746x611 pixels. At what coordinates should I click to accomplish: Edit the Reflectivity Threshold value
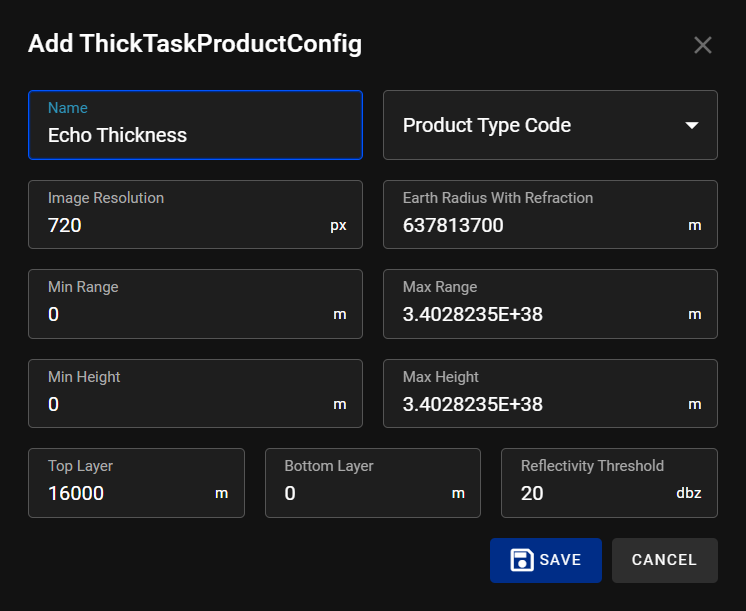pyautogui.click(x=590, y=493)
